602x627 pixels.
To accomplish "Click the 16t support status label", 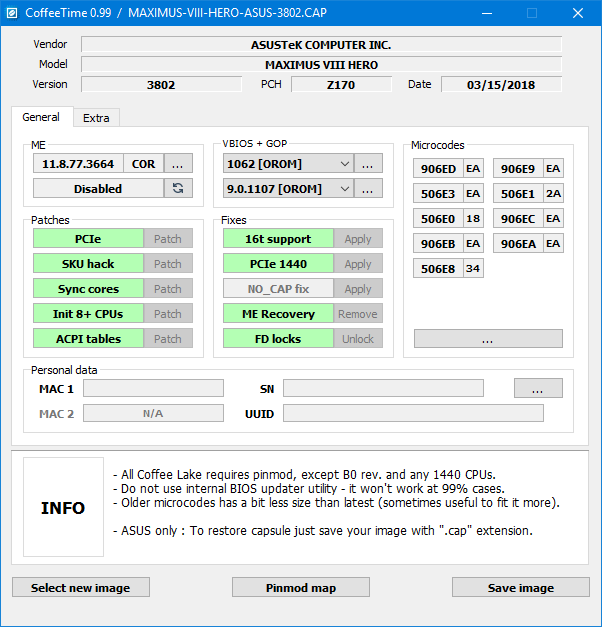I will tap(278, 239).
